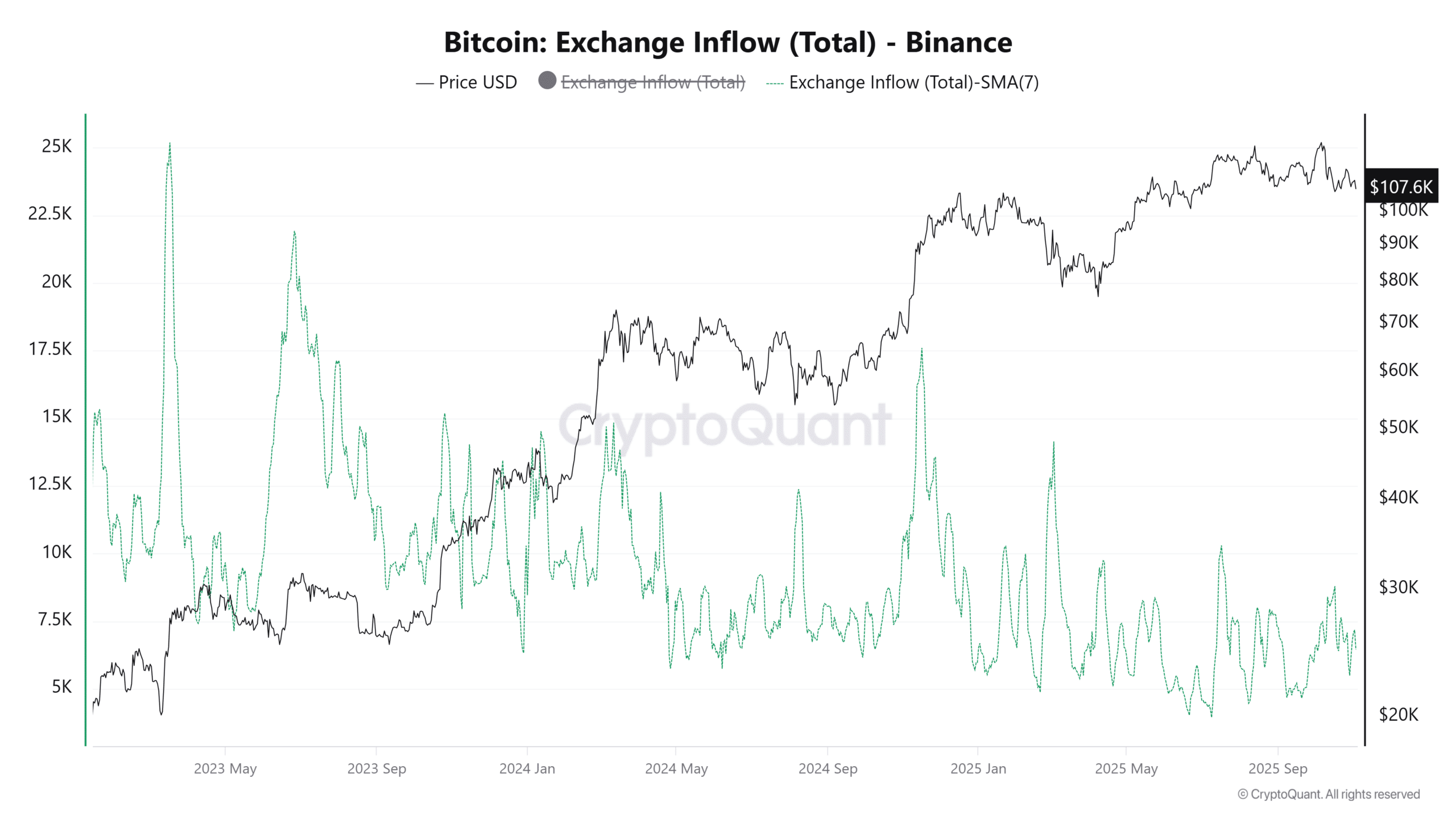The height and width of the screenshot is (819, 1456).
Task: Click the $20K price axis label
Action: [1399, 714]
